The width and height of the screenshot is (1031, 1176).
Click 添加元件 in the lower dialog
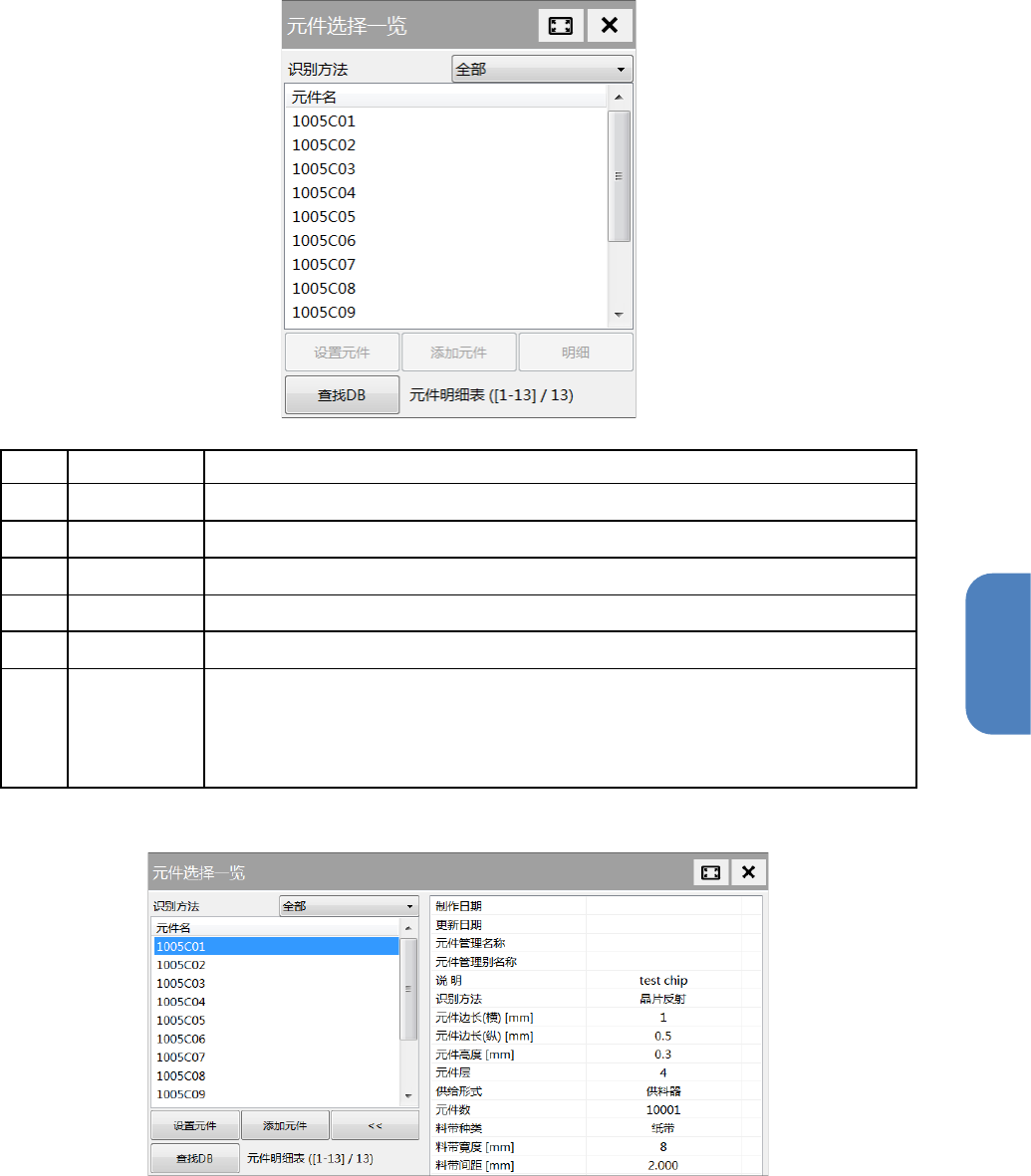pos(285,1126)
